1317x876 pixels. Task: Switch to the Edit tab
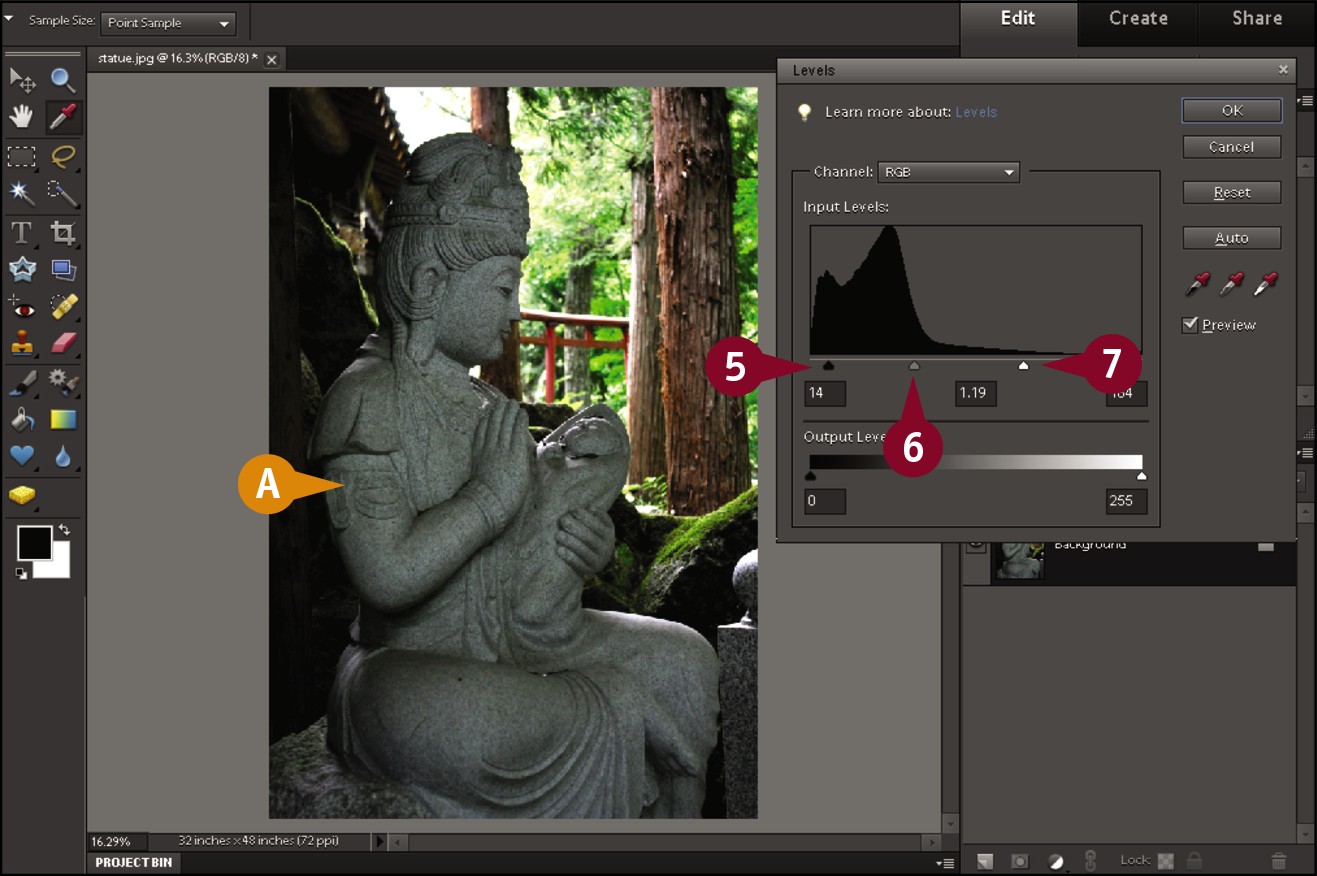[1018, 18]
